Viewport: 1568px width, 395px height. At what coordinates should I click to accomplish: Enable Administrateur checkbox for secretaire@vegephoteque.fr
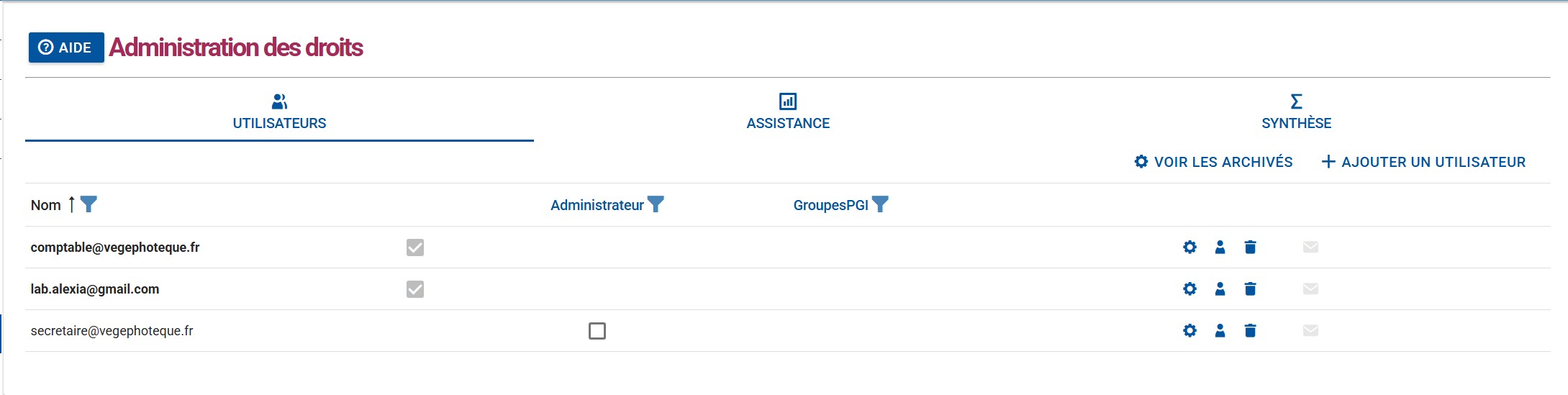[597, 331]
